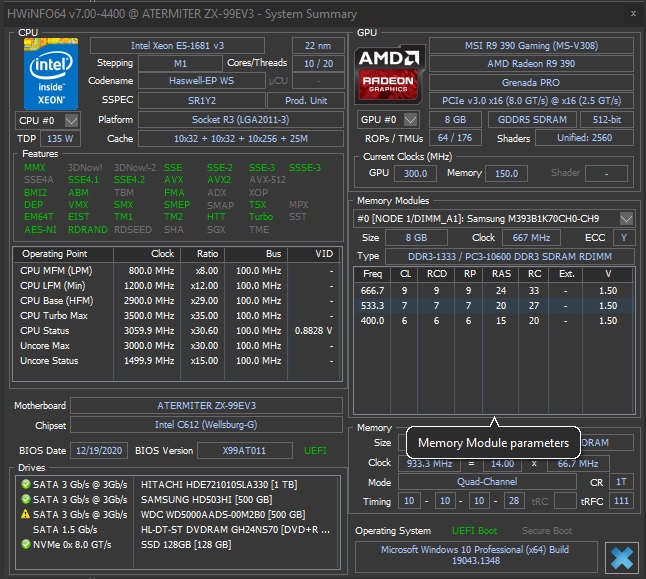Click the 135 W TDP field

tap(60, 138)
